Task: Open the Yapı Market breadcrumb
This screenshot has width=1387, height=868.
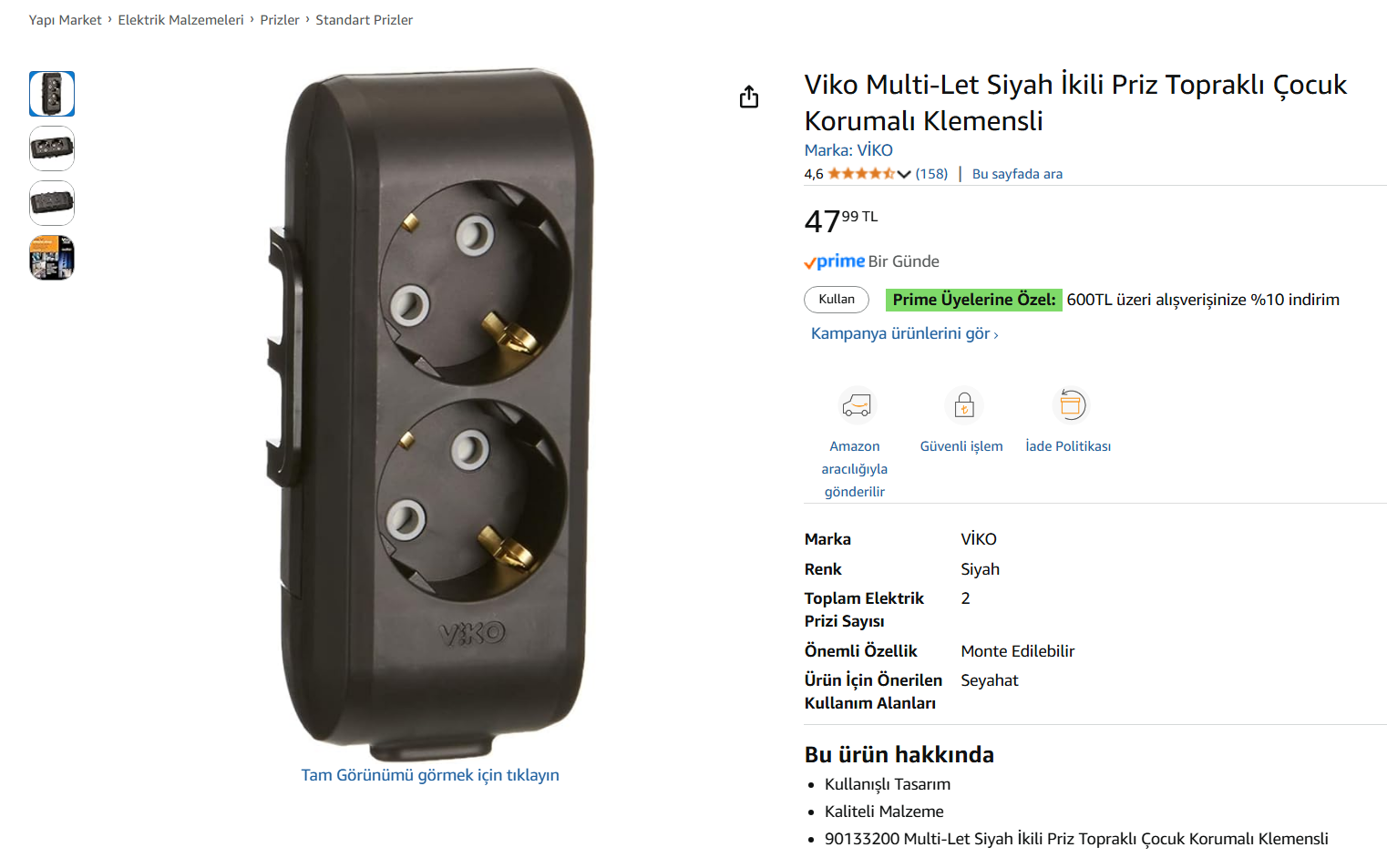Action: tap(66, 20)
